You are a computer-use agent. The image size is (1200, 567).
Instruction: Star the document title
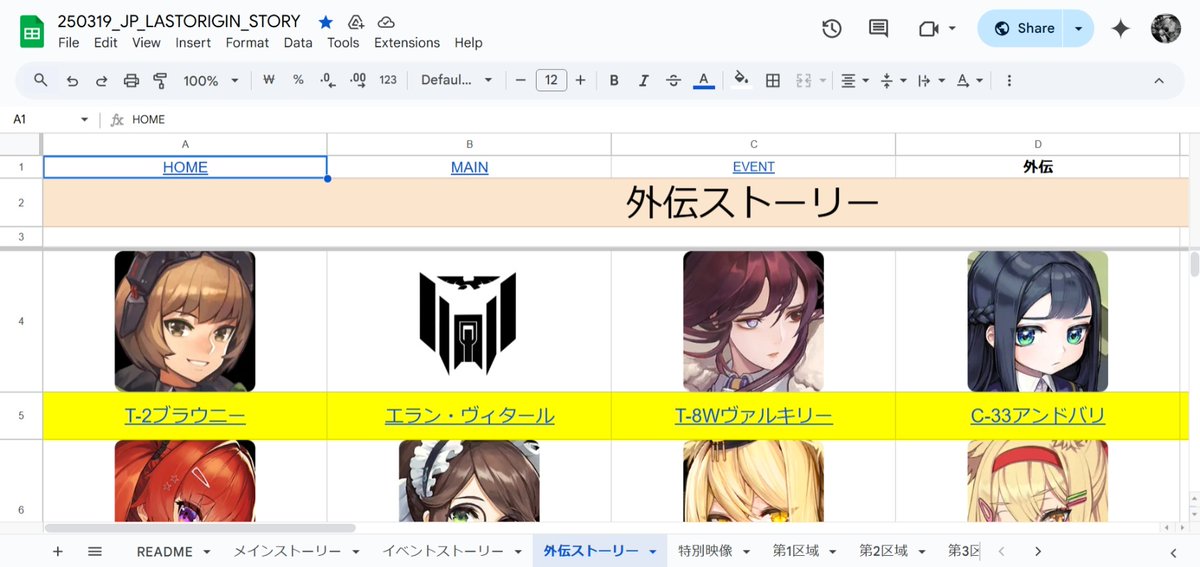[325, 22]
